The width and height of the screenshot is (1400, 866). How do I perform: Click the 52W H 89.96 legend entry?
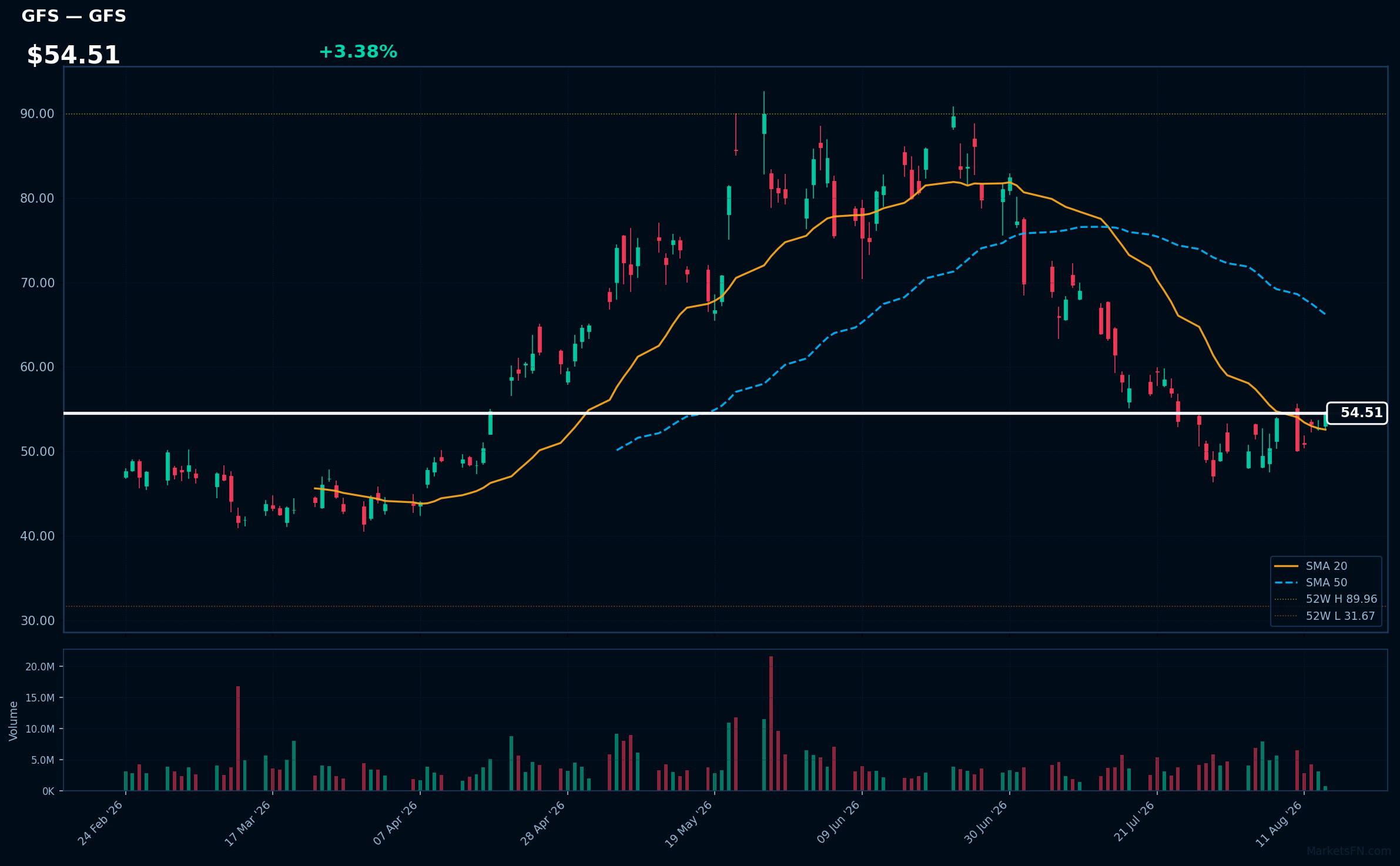[x=1325, y=599]
